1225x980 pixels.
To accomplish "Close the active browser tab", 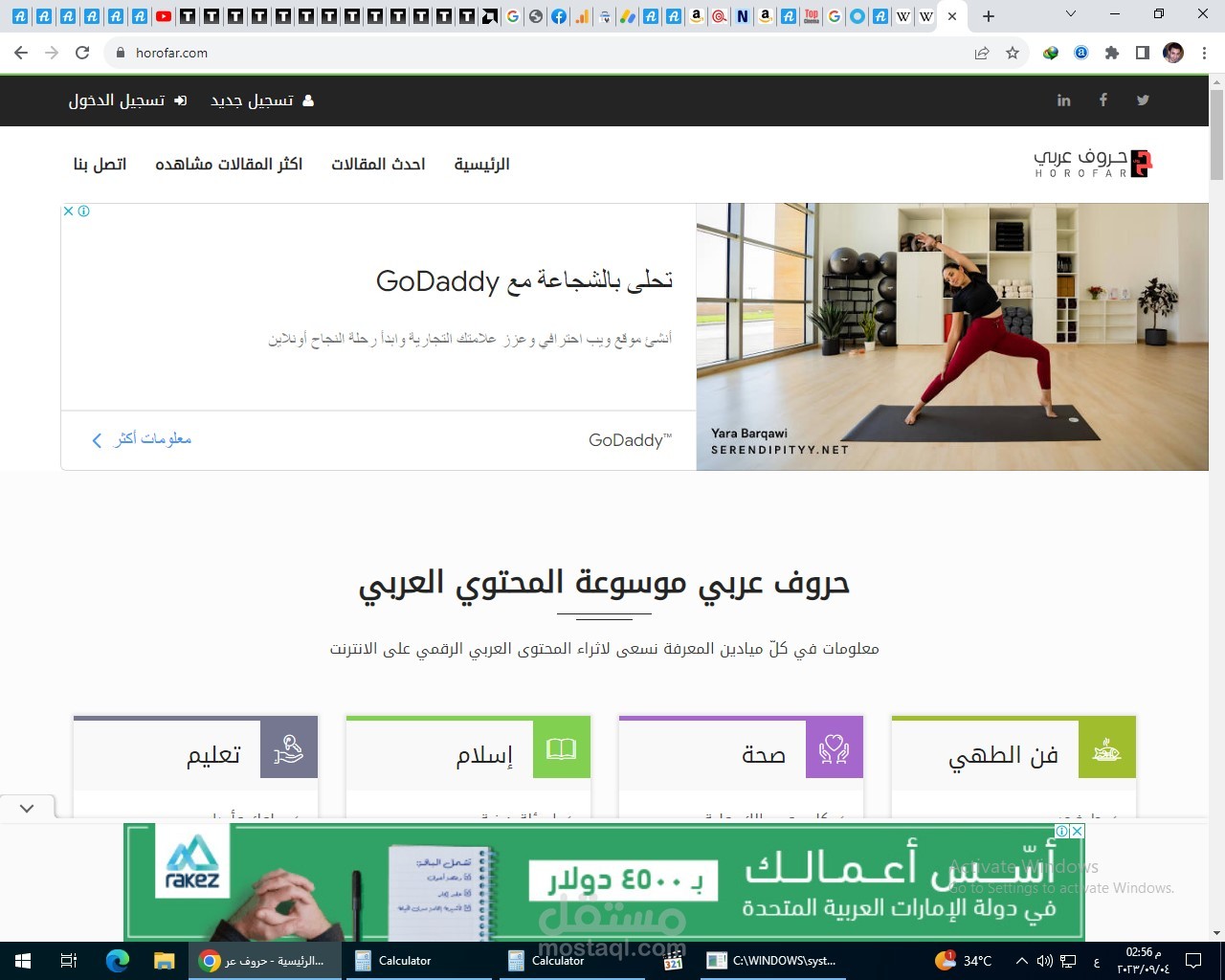I will [x=952, y=16].
